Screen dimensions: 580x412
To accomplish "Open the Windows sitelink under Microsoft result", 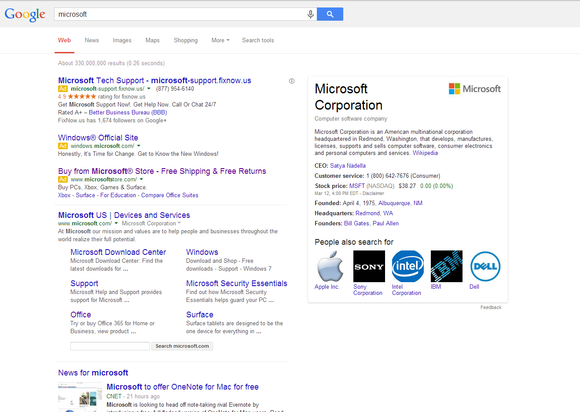I will coord(202,252).
